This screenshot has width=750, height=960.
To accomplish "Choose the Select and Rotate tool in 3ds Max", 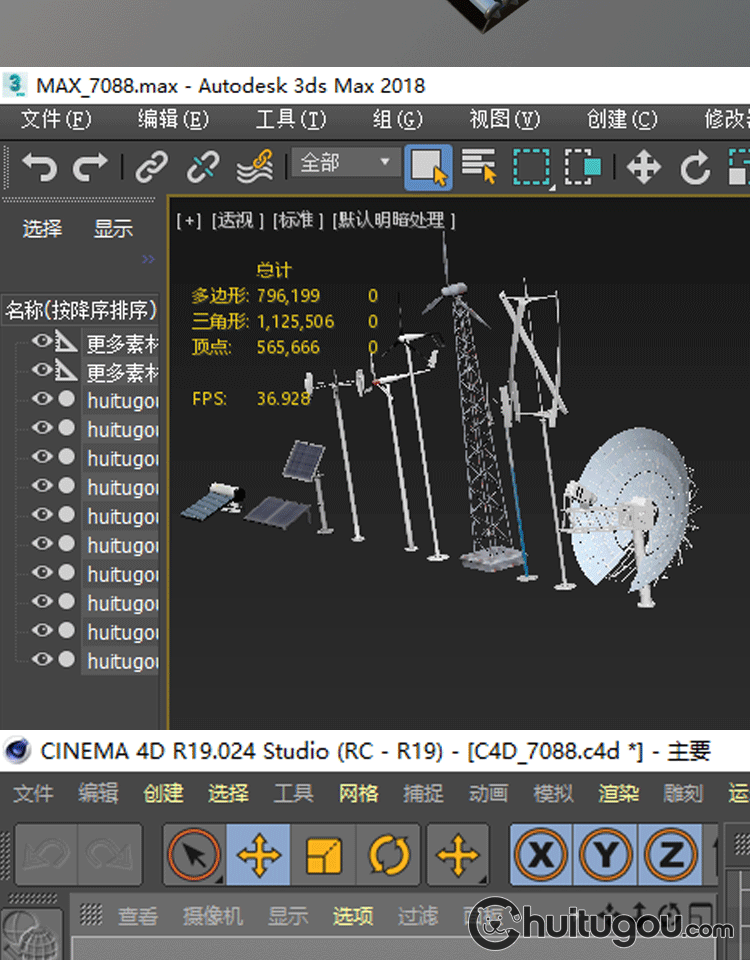I will [x=695, y=166].
